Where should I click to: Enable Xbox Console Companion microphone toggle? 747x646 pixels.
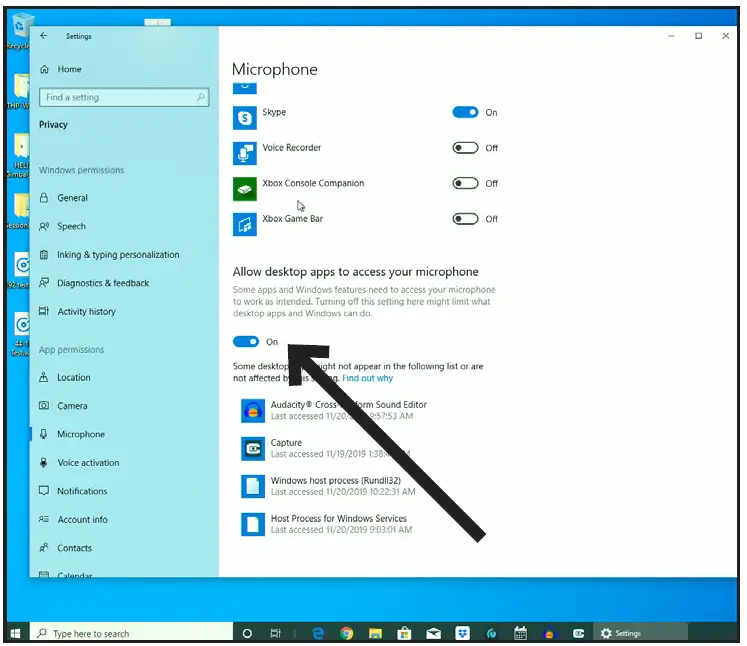[465, 183]
